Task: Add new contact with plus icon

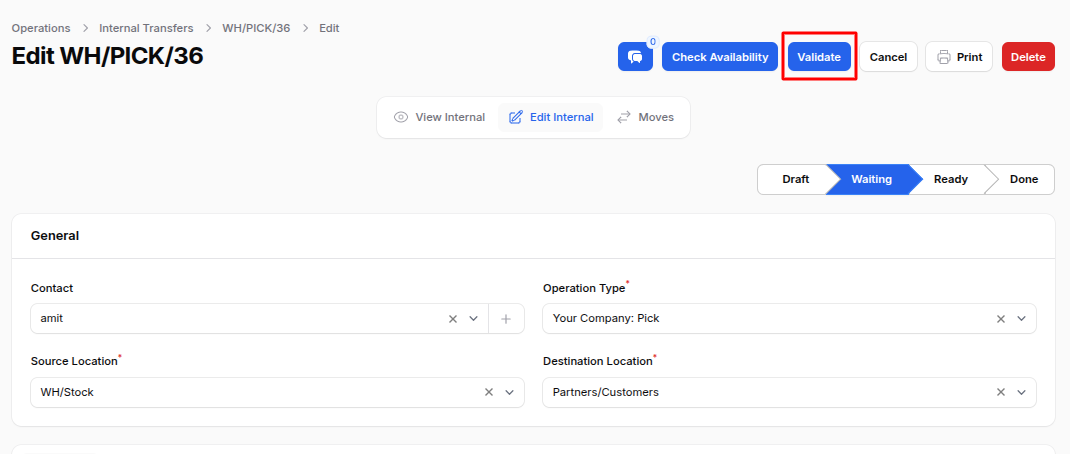Action: [506, 319]
